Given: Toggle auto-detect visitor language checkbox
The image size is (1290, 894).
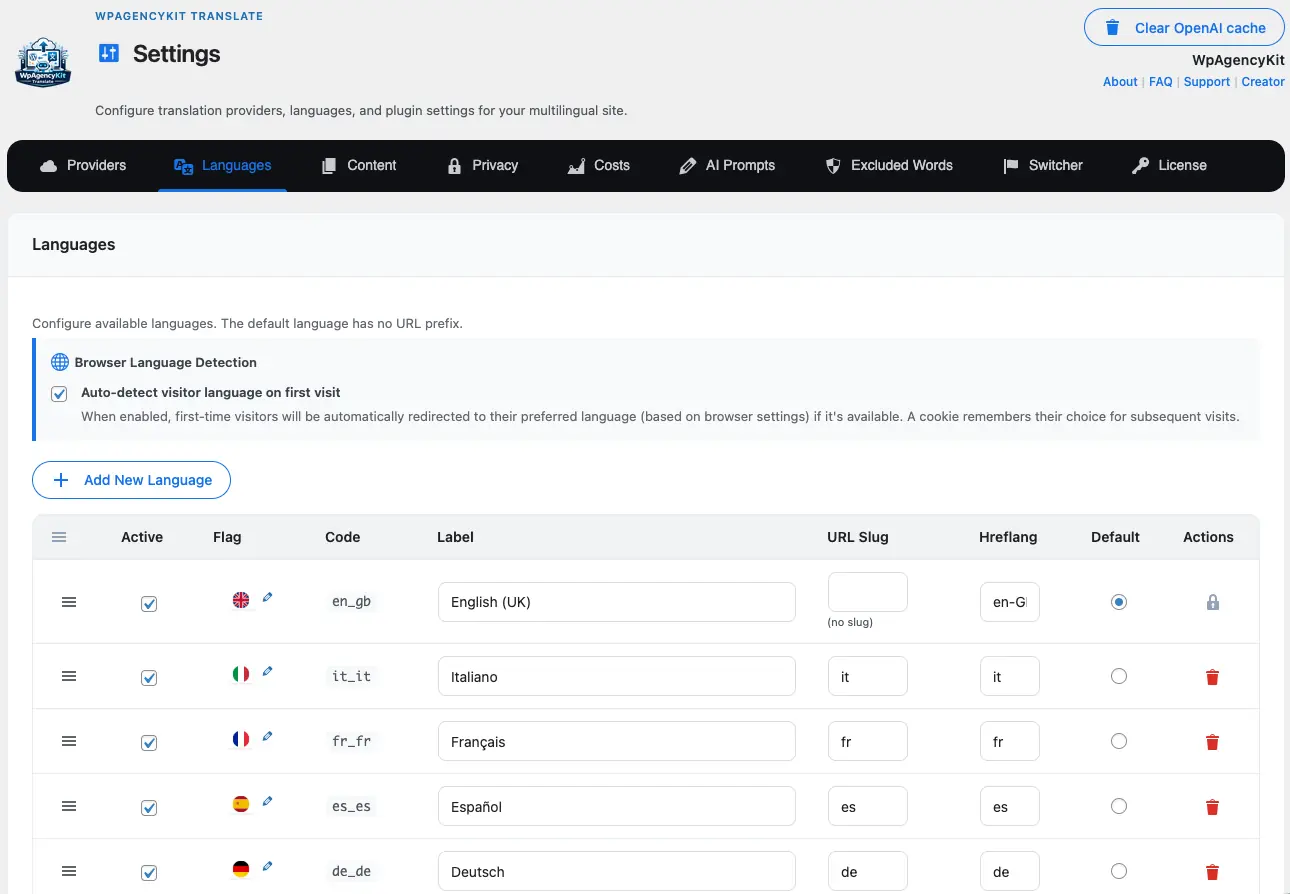Looking at the screenshot, I should (x=59, y=394).
